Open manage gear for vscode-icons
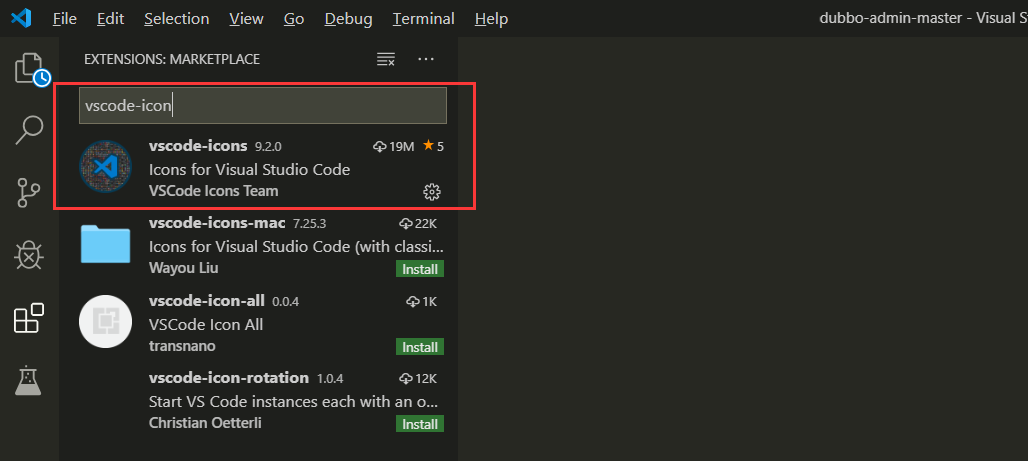The height and width of the screenshot is (461, 1028). coord(432,191)
